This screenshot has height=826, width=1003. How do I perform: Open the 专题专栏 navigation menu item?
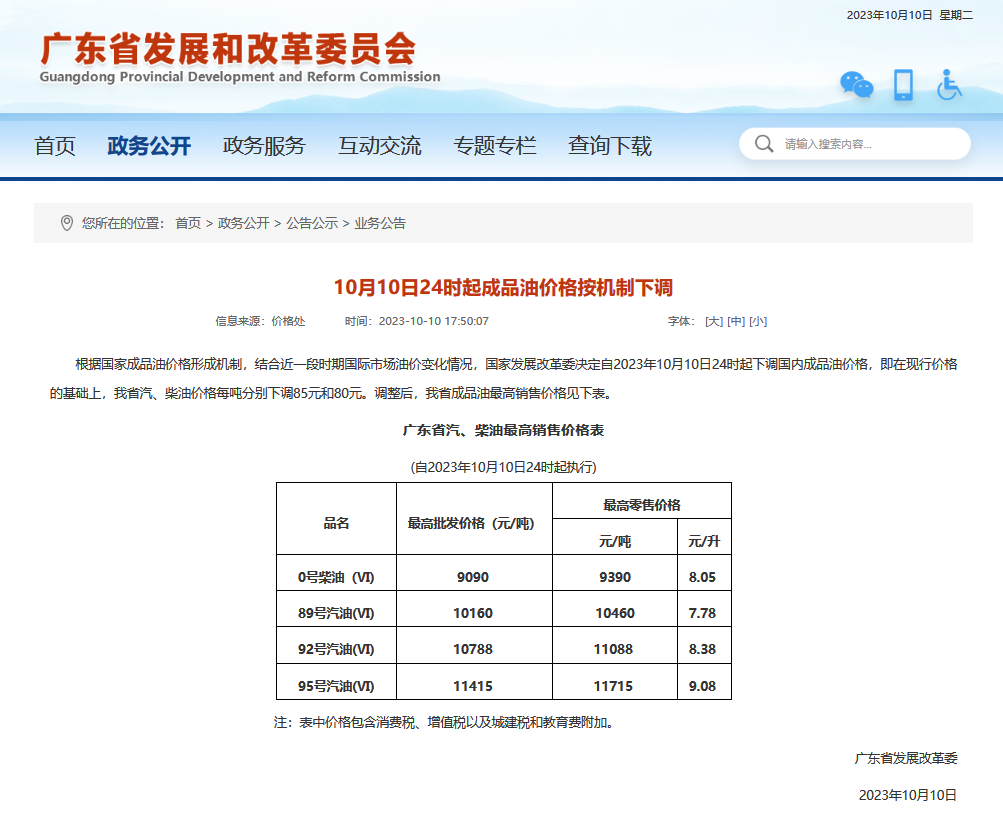pos(495,146)
